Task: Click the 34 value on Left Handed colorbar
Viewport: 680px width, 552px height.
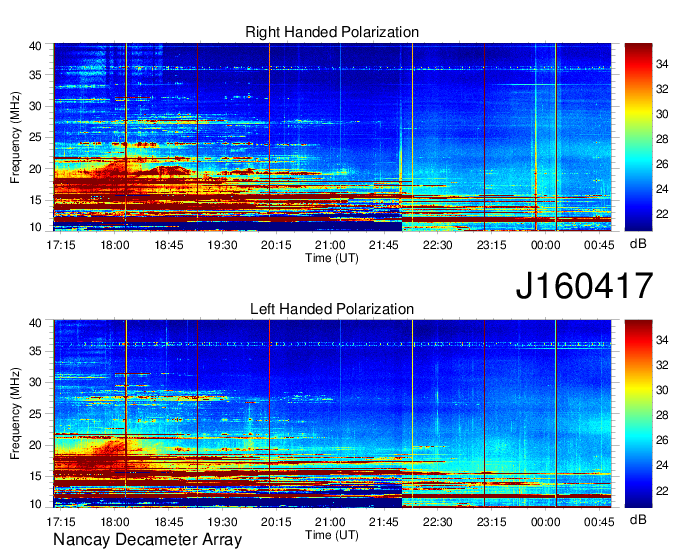Action: click(x=662, y=340)
